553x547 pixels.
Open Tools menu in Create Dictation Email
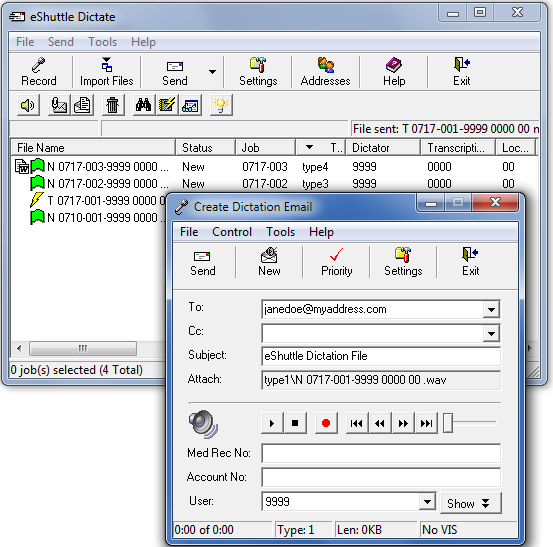coord(280,232)
